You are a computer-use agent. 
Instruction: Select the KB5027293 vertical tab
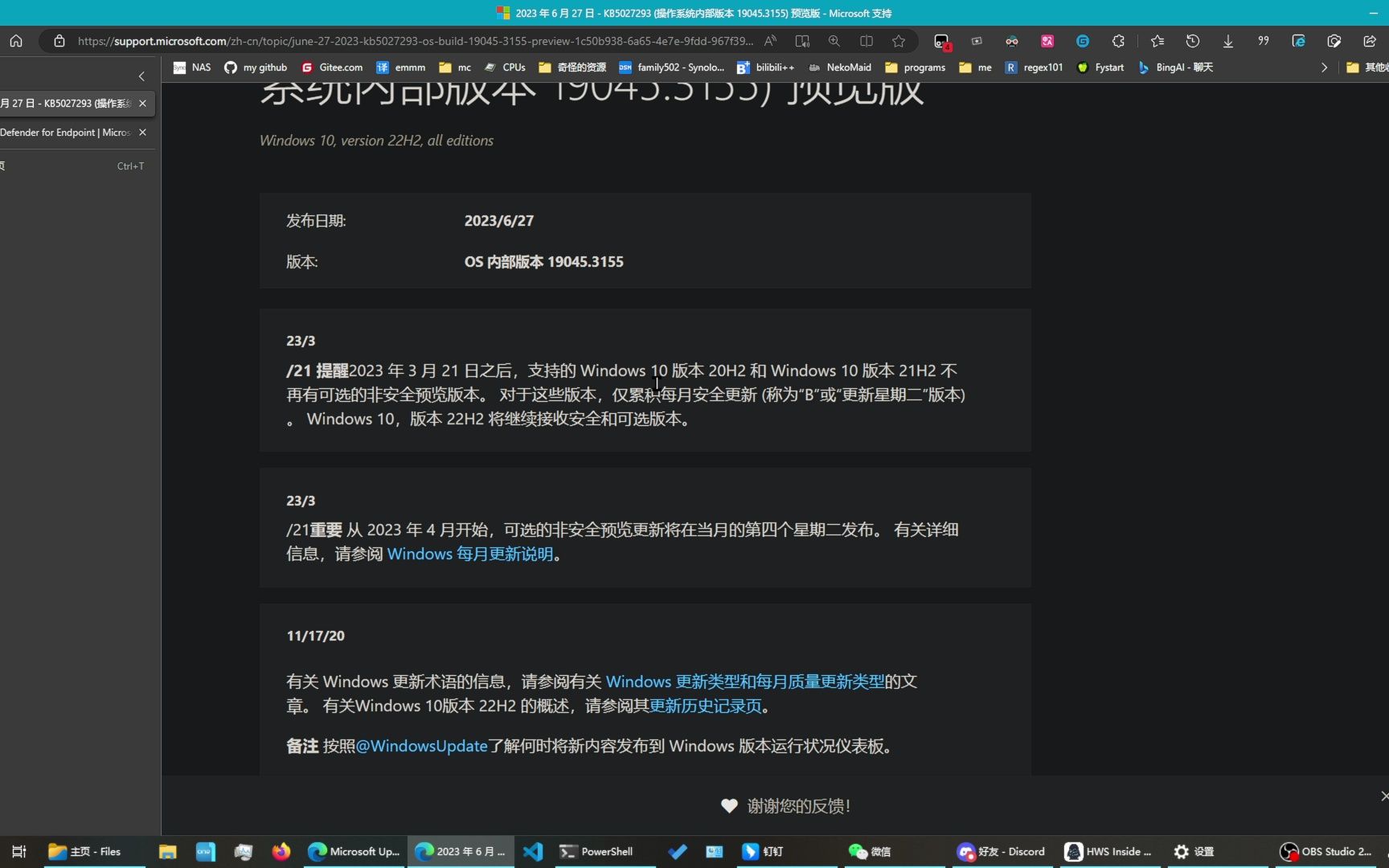(x=65, y=104)
